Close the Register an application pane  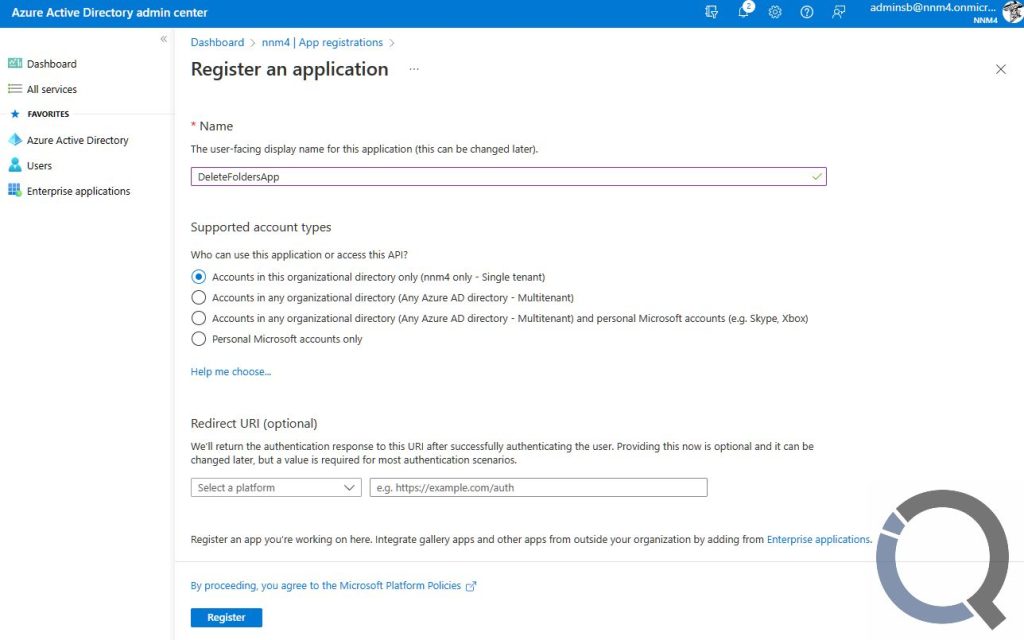coord(1000,69)
